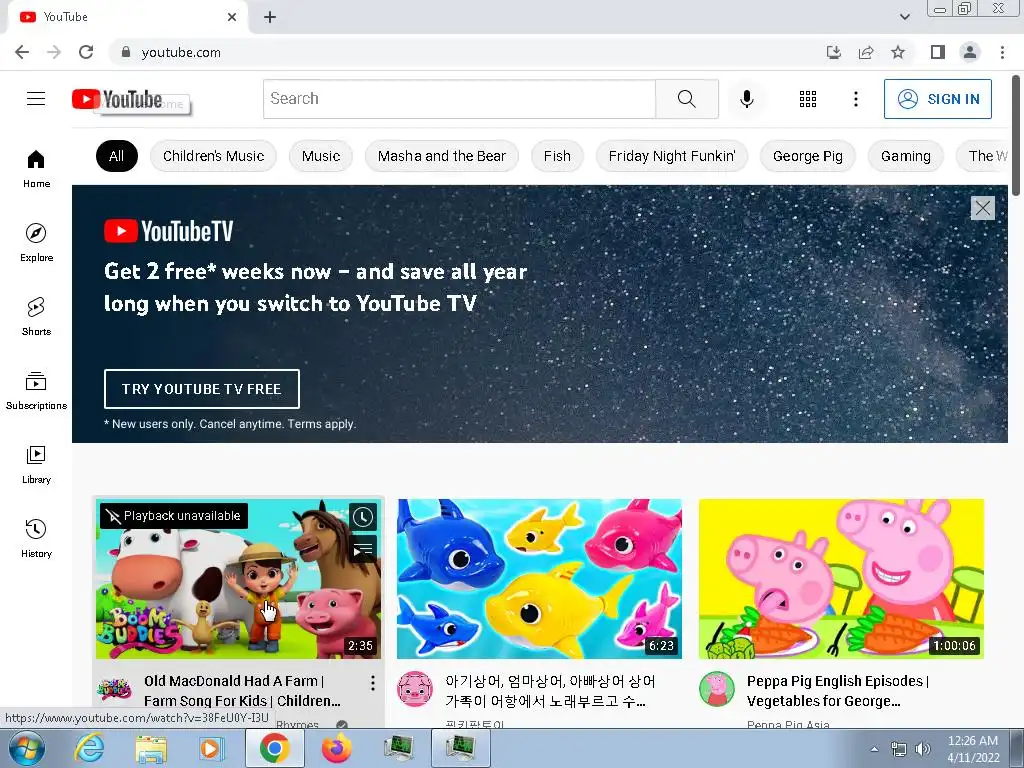Open the Windows Start menu
Image resolution: width=1024 pixels, height=768 pixels.
pyautogui.click(x=27, y=748)
